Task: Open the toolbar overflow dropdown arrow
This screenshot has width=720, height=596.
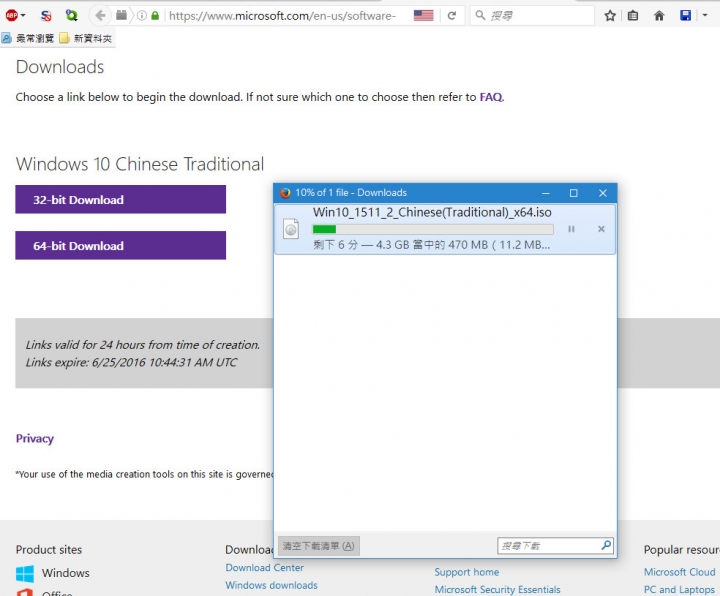Action: pos(705,16)
